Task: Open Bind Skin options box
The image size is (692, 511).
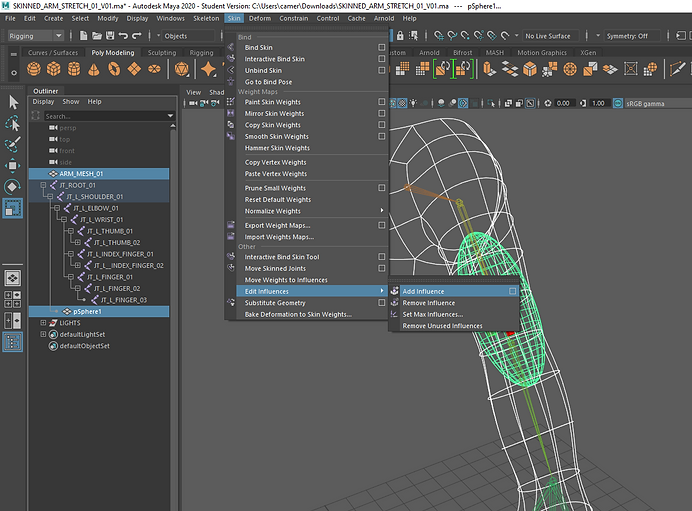Action: 381,47
